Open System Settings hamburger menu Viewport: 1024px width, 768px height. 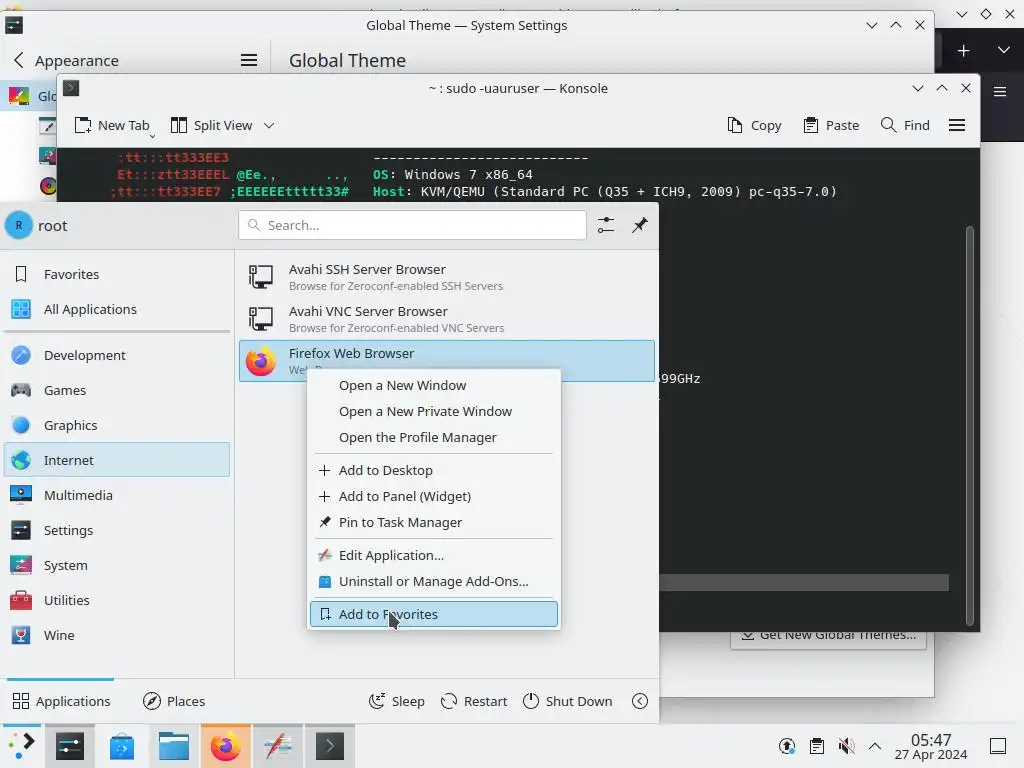tap(249, 60)
